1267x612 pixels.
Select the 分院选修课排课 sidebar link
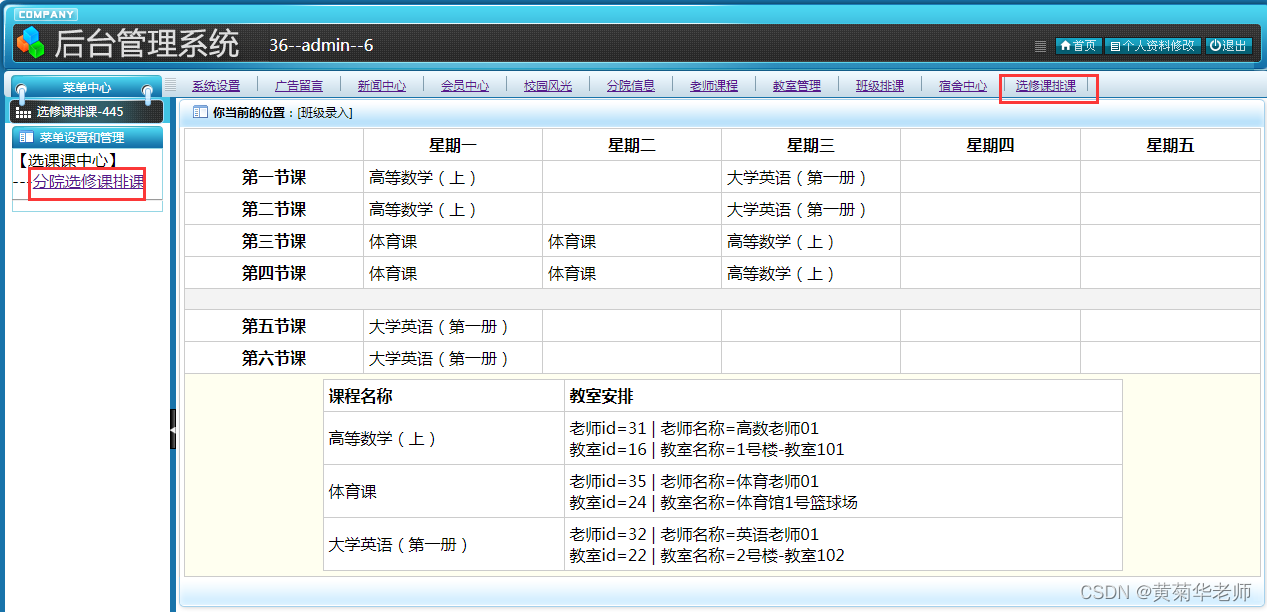click(87, 183)
